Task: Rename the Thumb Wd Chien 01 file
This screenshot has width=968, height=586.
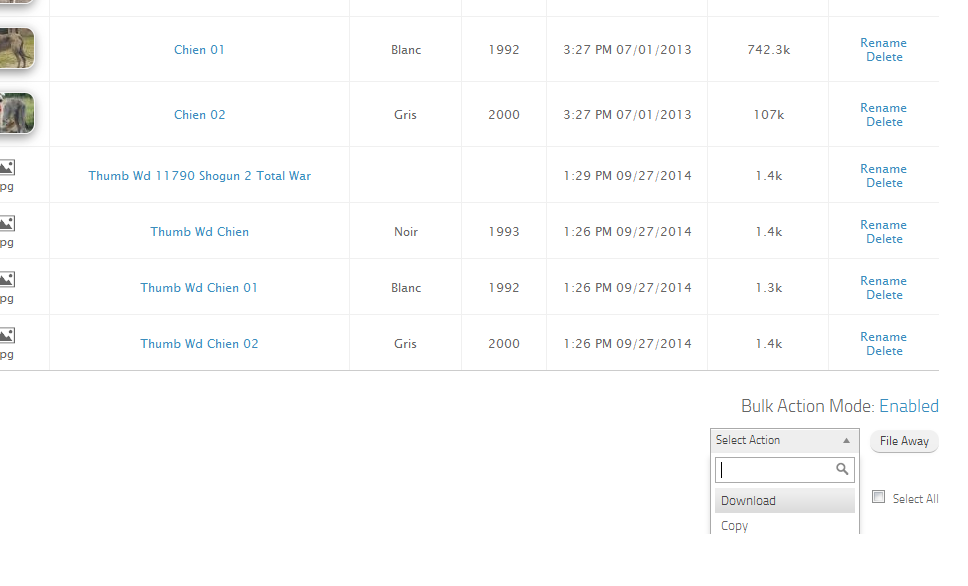Action: click(x=883, y=280)
